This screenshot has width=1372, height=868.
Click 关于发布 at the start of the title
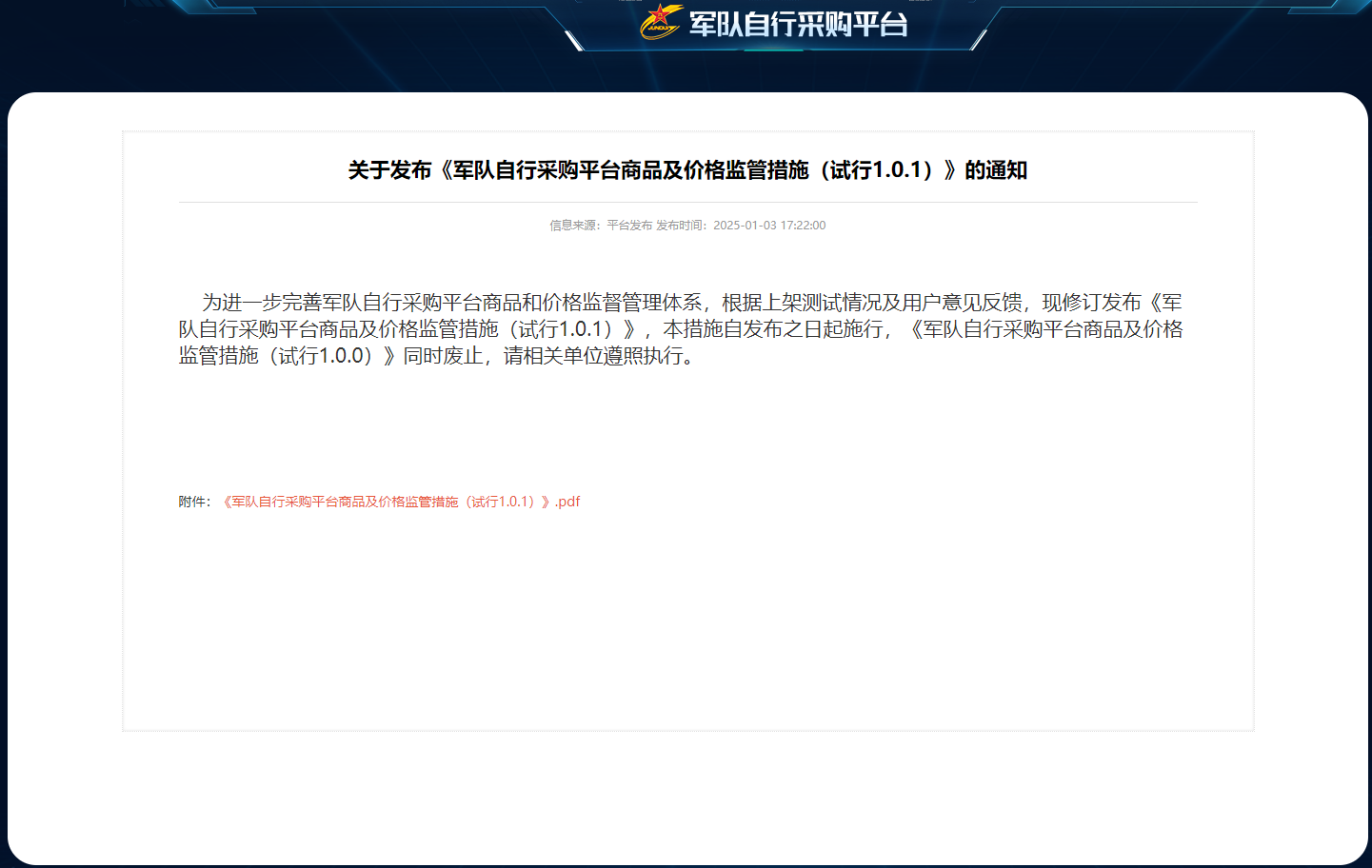point(389,170)
